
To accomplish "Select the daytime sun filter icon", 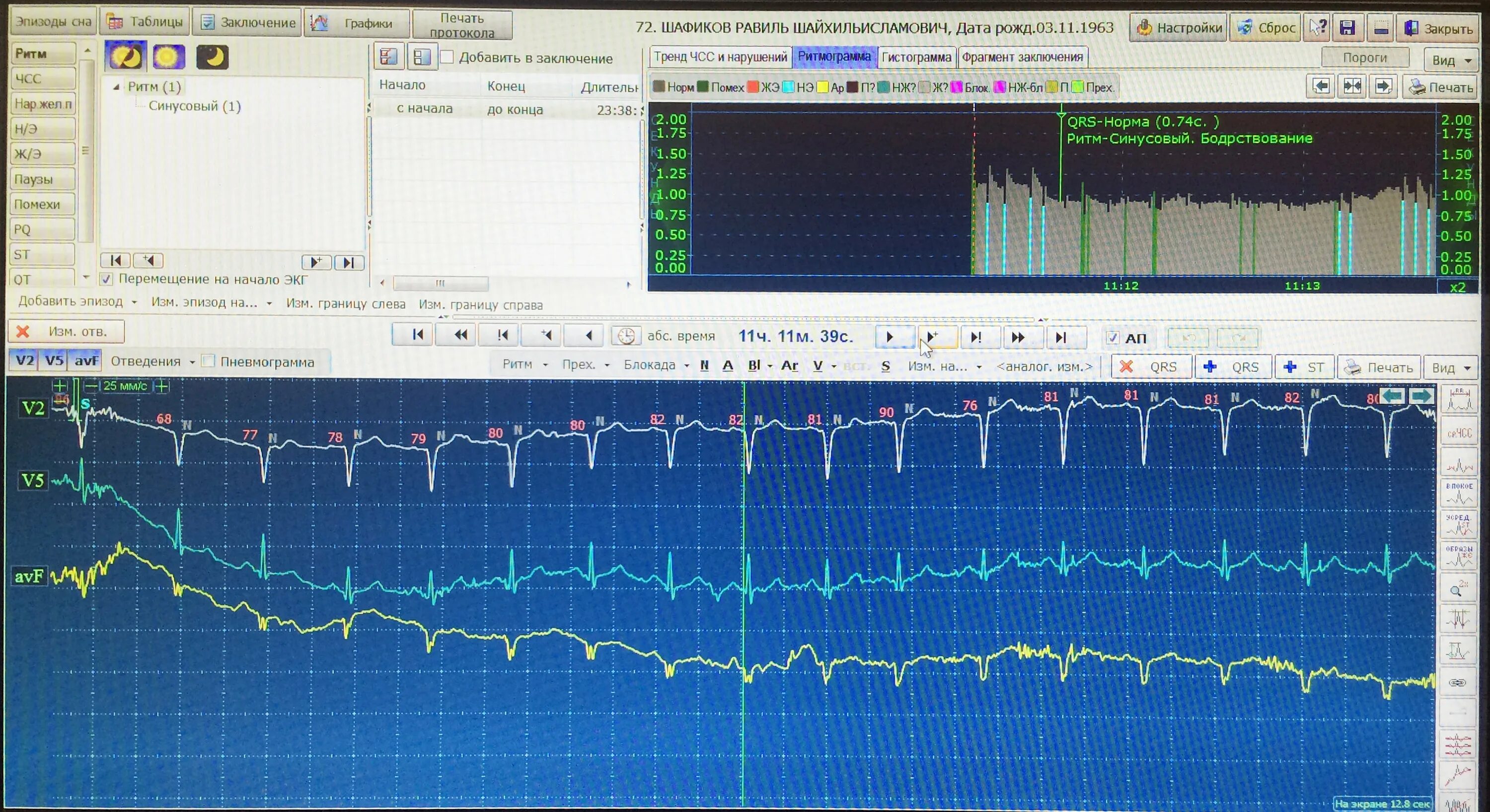I will pyautogui.click(x=168, y=57).
